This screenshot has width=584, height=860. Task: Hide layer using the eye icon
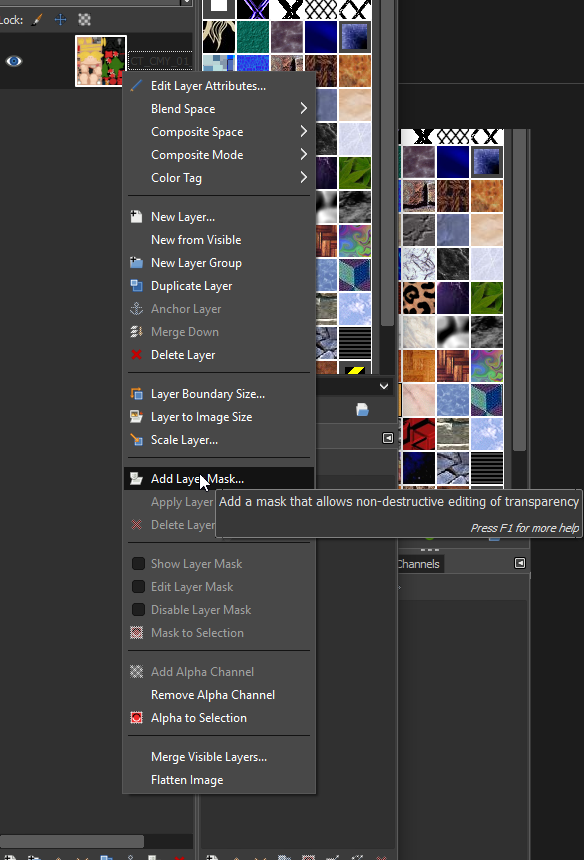point(14,61)
